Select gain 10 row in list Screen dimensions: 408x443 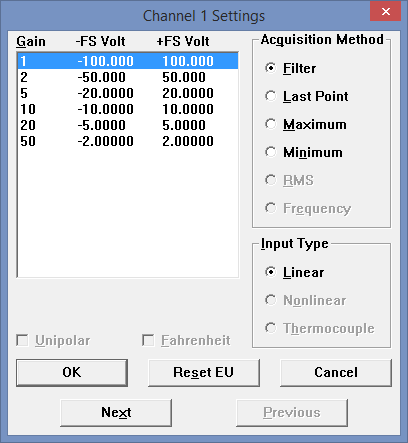coord(128,109)
